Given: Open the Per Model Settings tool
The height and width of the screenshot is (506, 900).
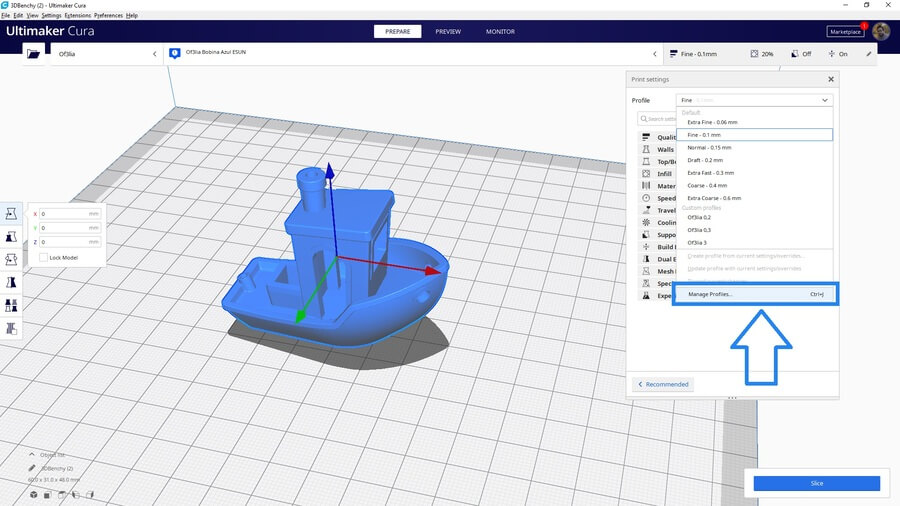Looking at the screenshot, I should [11, 305].
